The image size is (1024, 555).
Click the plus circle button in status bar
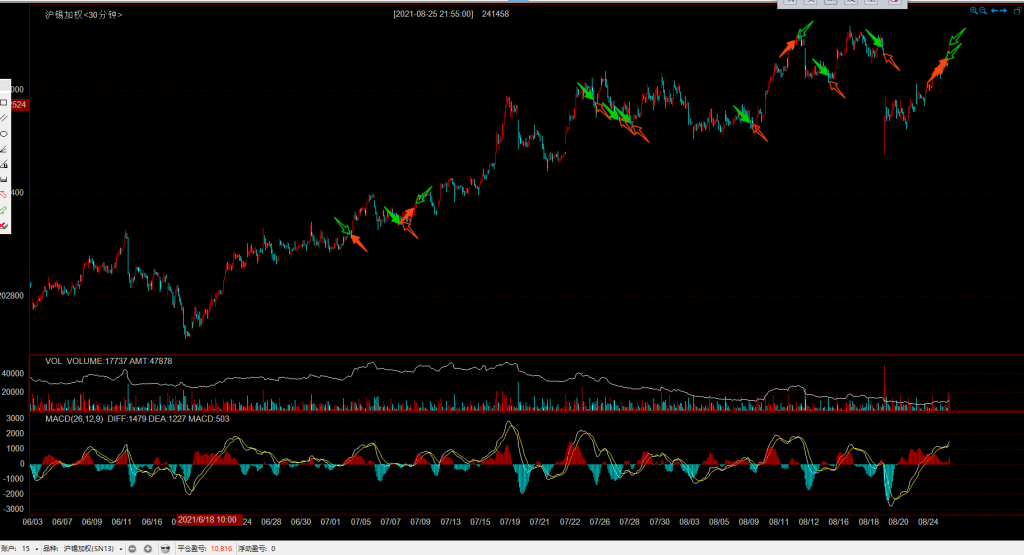[148, 548]
